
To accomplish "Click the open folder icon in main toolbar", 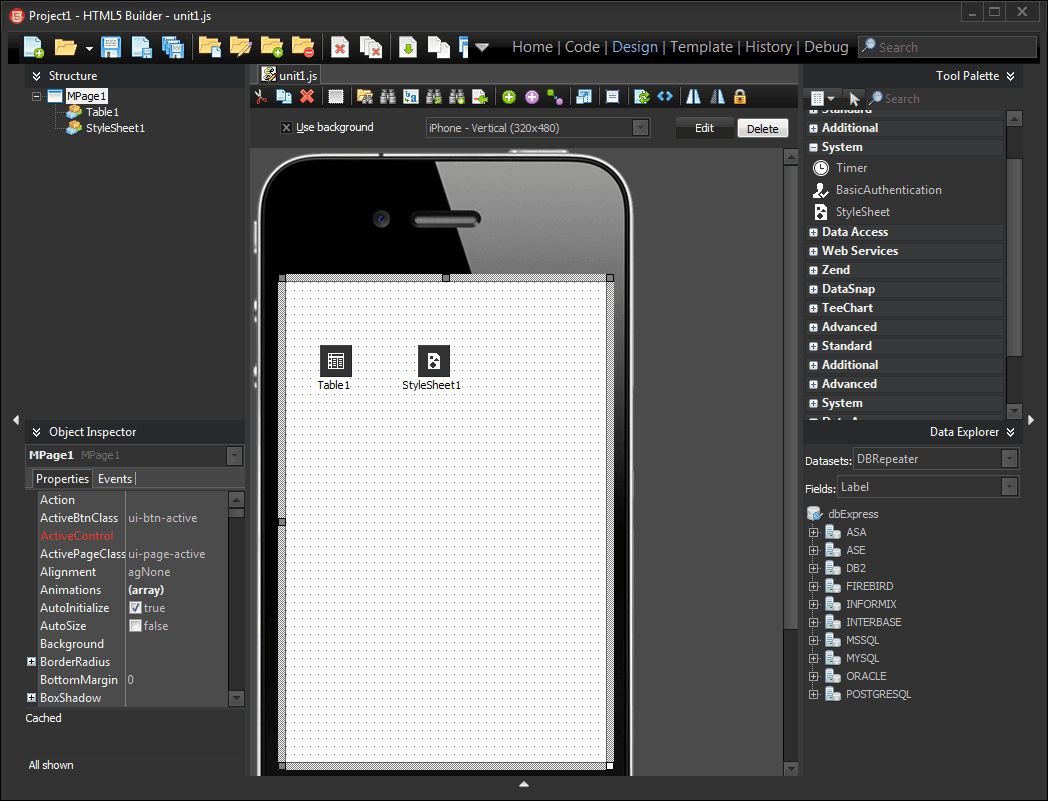I will pos(66,47).
